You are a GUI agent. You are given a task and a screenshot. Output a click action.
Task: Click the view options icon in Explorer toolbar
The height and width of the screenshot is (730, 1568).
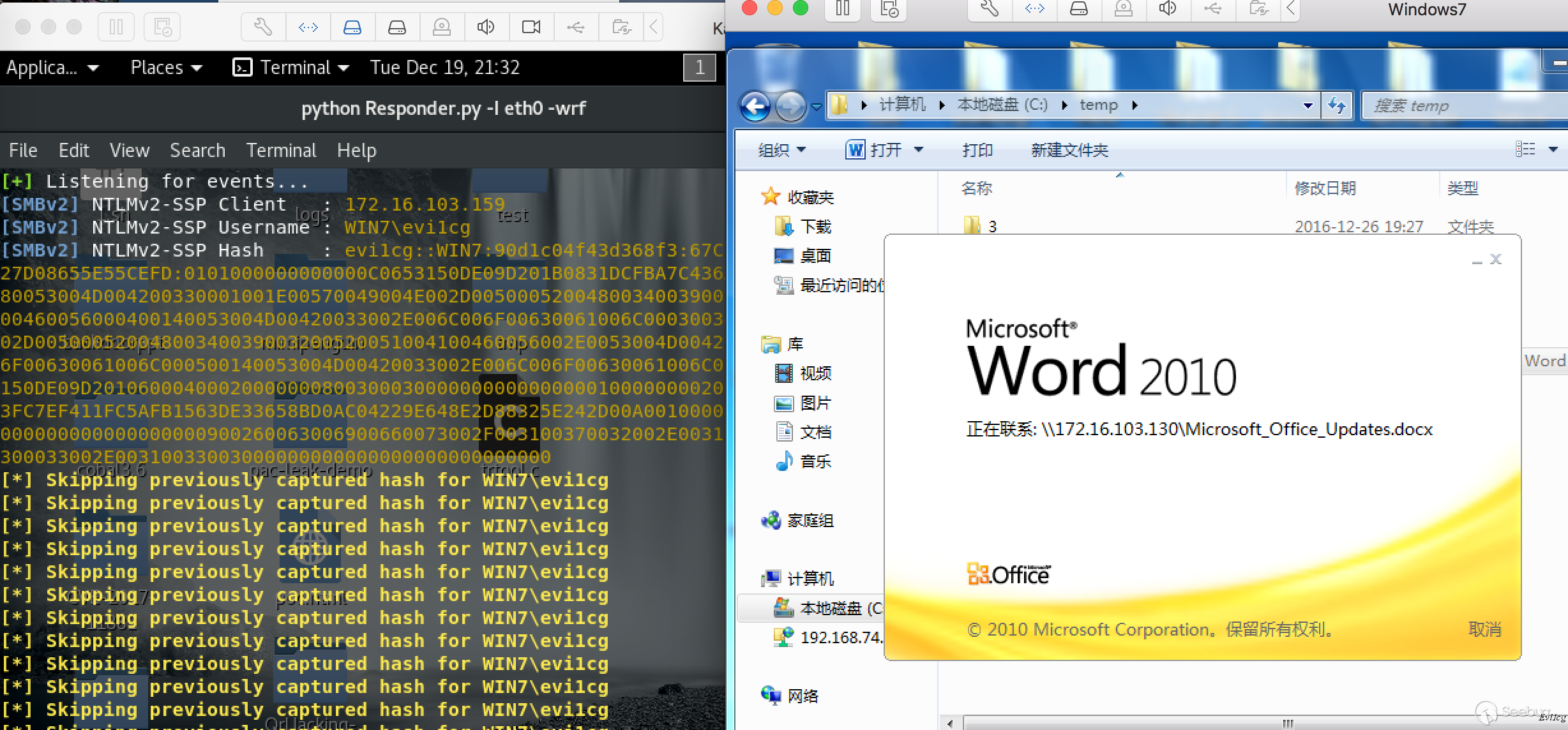1525,149
